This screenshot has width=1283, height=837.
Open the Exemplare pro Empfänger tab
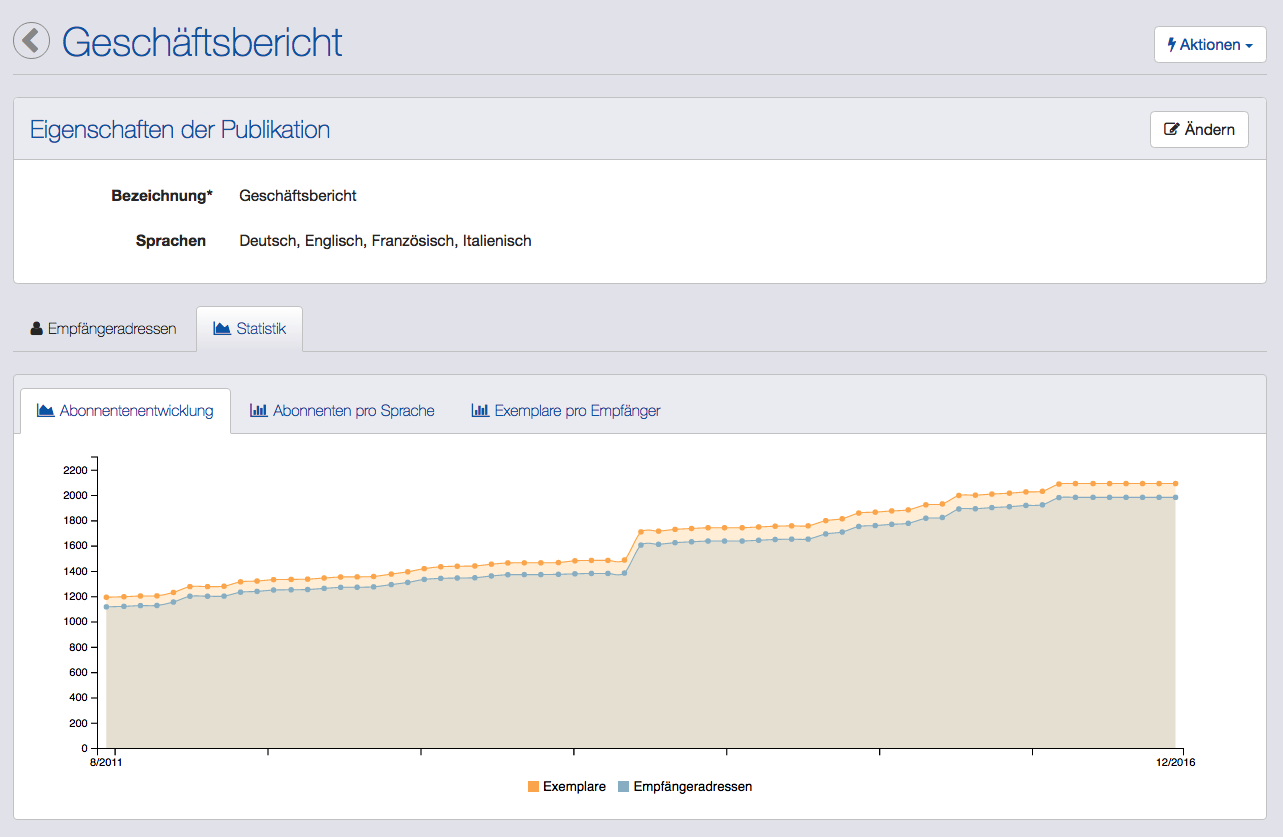click(566, 411)
